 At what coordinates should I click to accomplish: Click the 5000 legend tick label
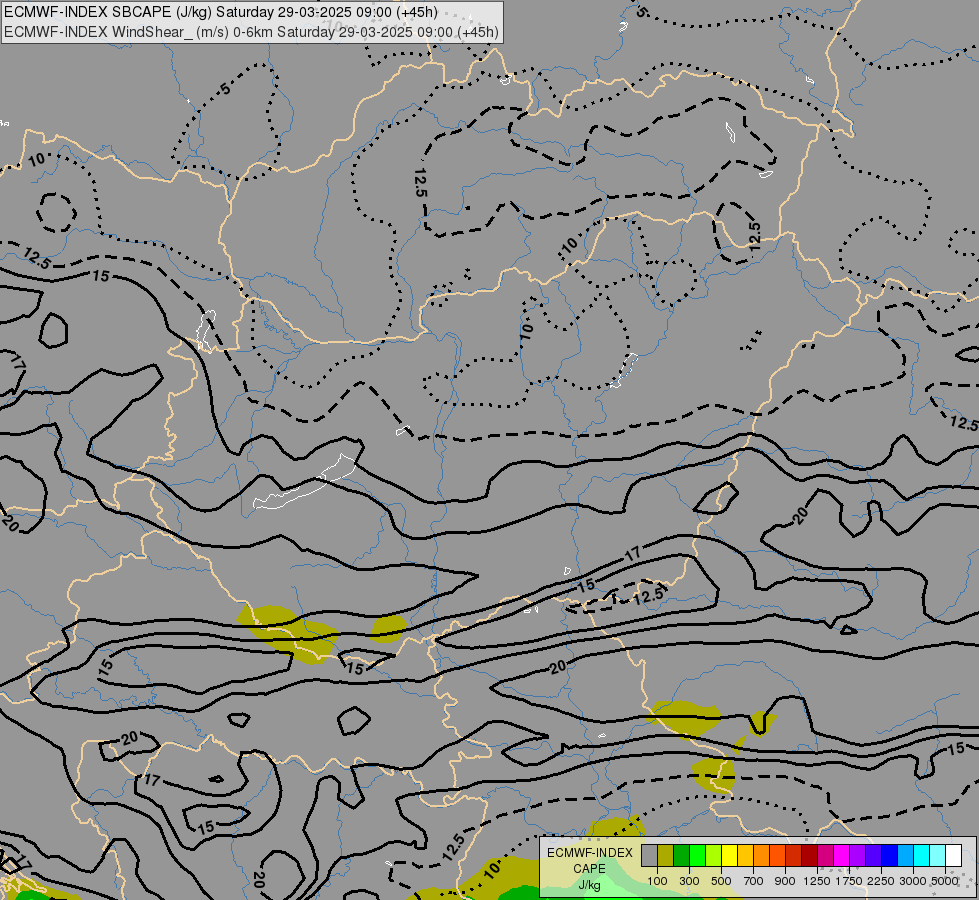(x=945, y=881)
